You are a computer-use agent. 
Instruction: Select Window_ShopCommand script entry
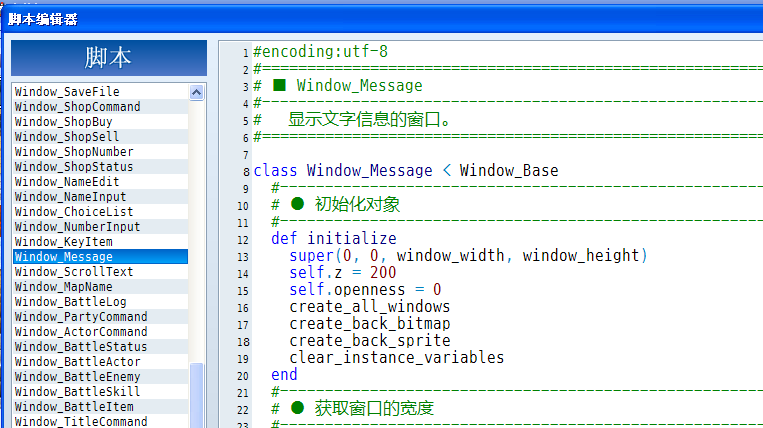pos(101,107)
